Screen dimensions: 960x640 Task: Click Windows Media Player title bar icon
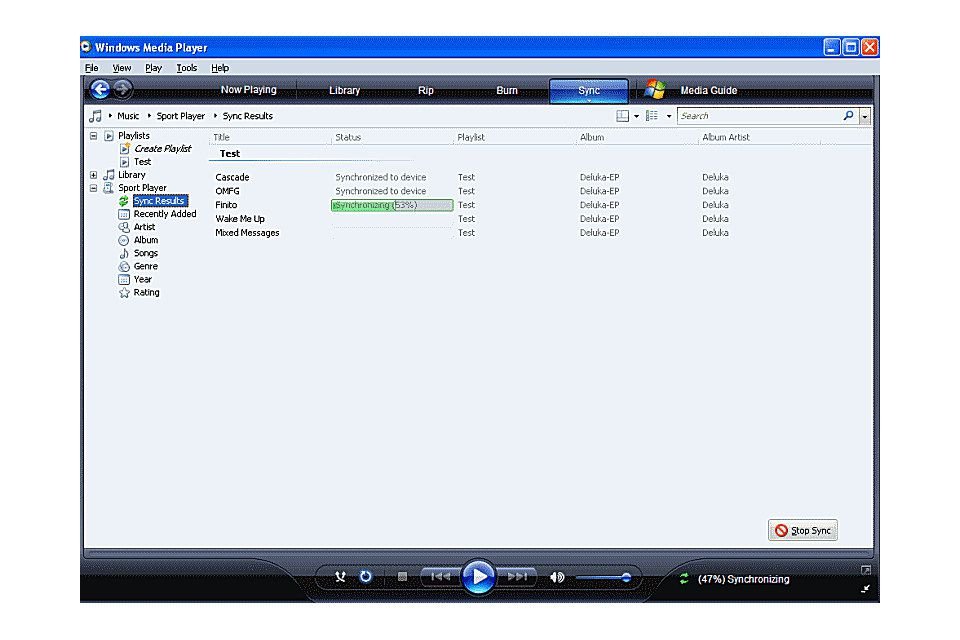86,47
